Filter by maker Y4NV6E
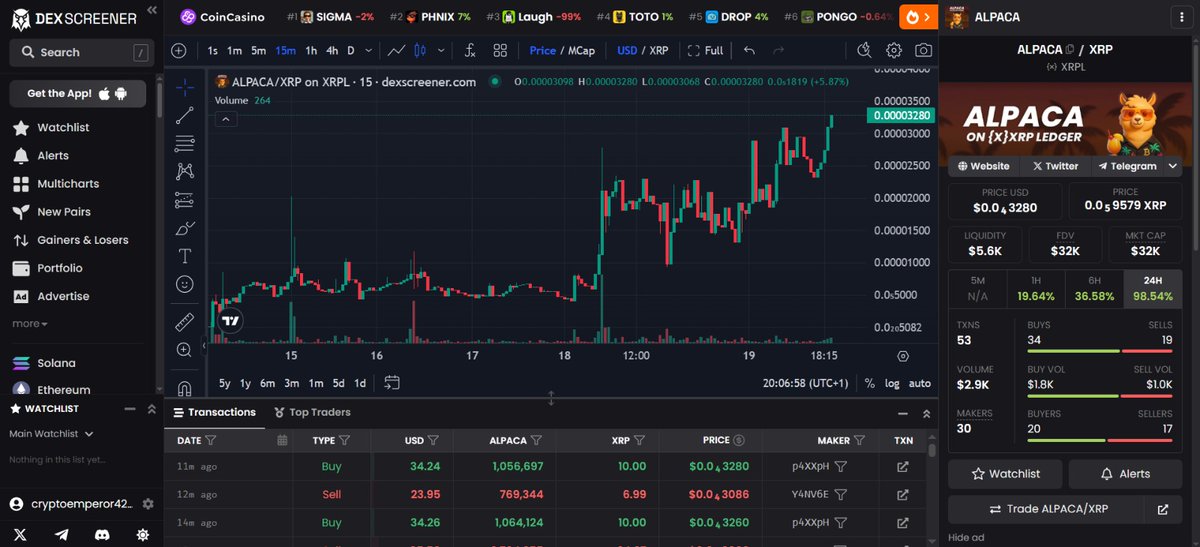The width and height of the screenshot is (1200, 547). point(841,494)
